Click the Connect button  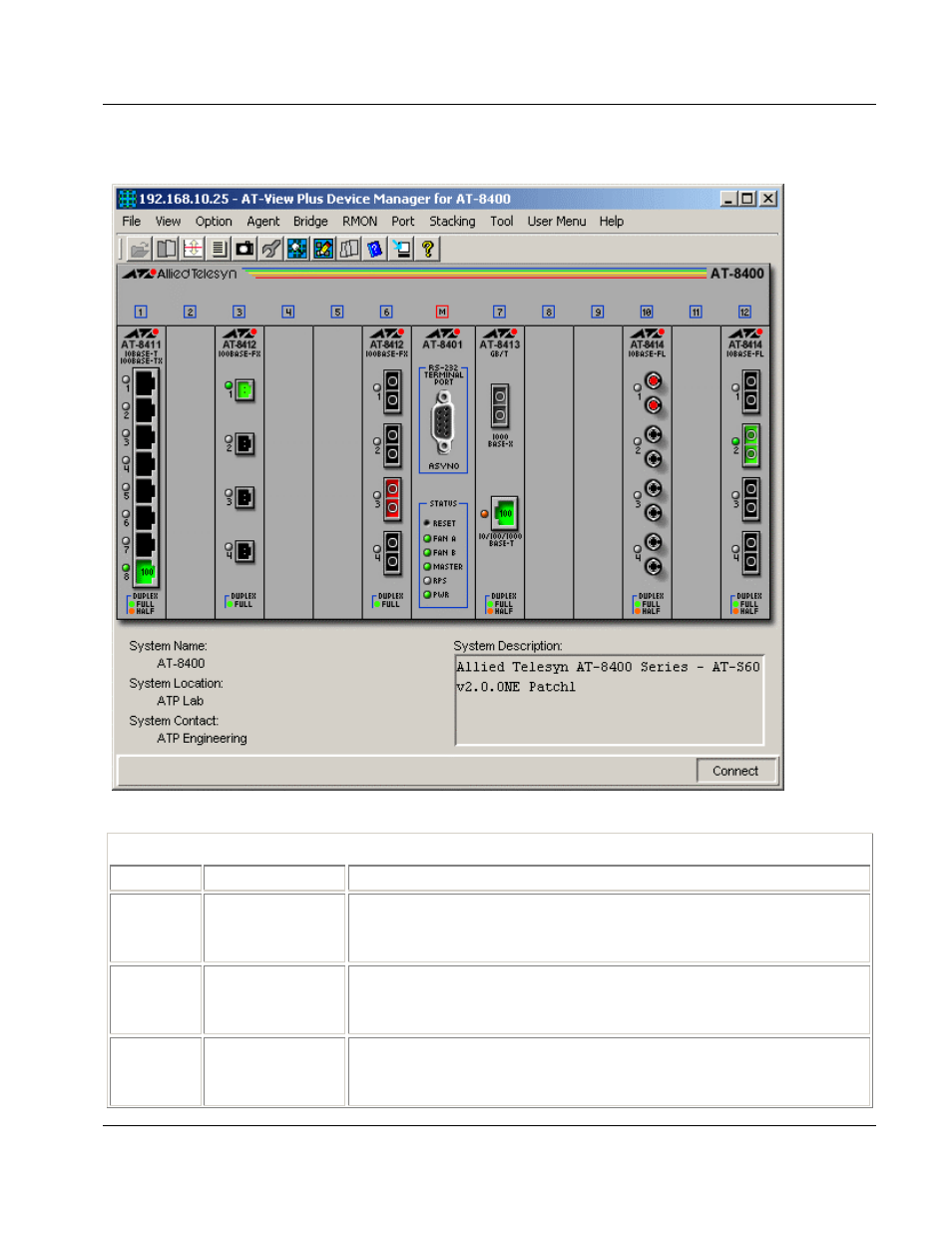[x=735, y=771]
